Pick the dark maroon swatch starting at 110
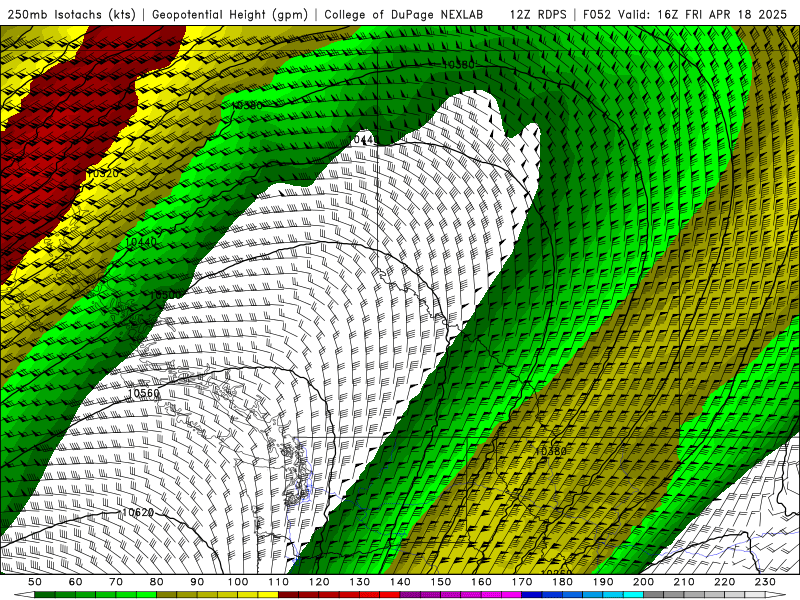The image size is (800, 600). [288, 594]
